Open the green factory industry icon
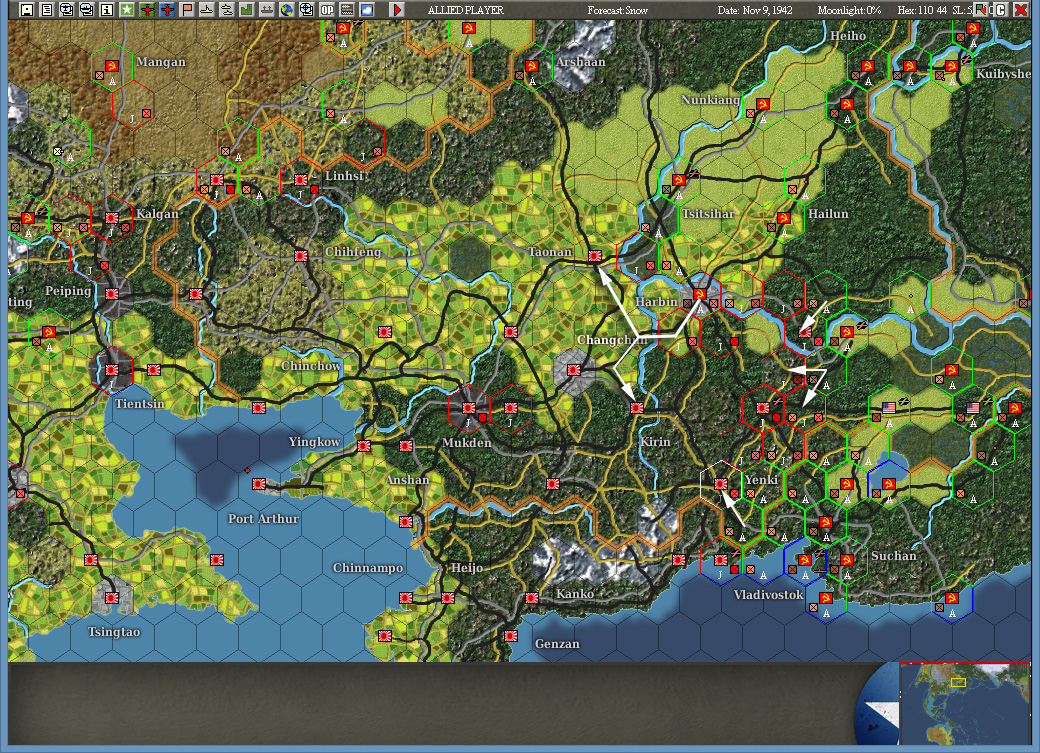 pyautogui.click(x=247, y=10)
